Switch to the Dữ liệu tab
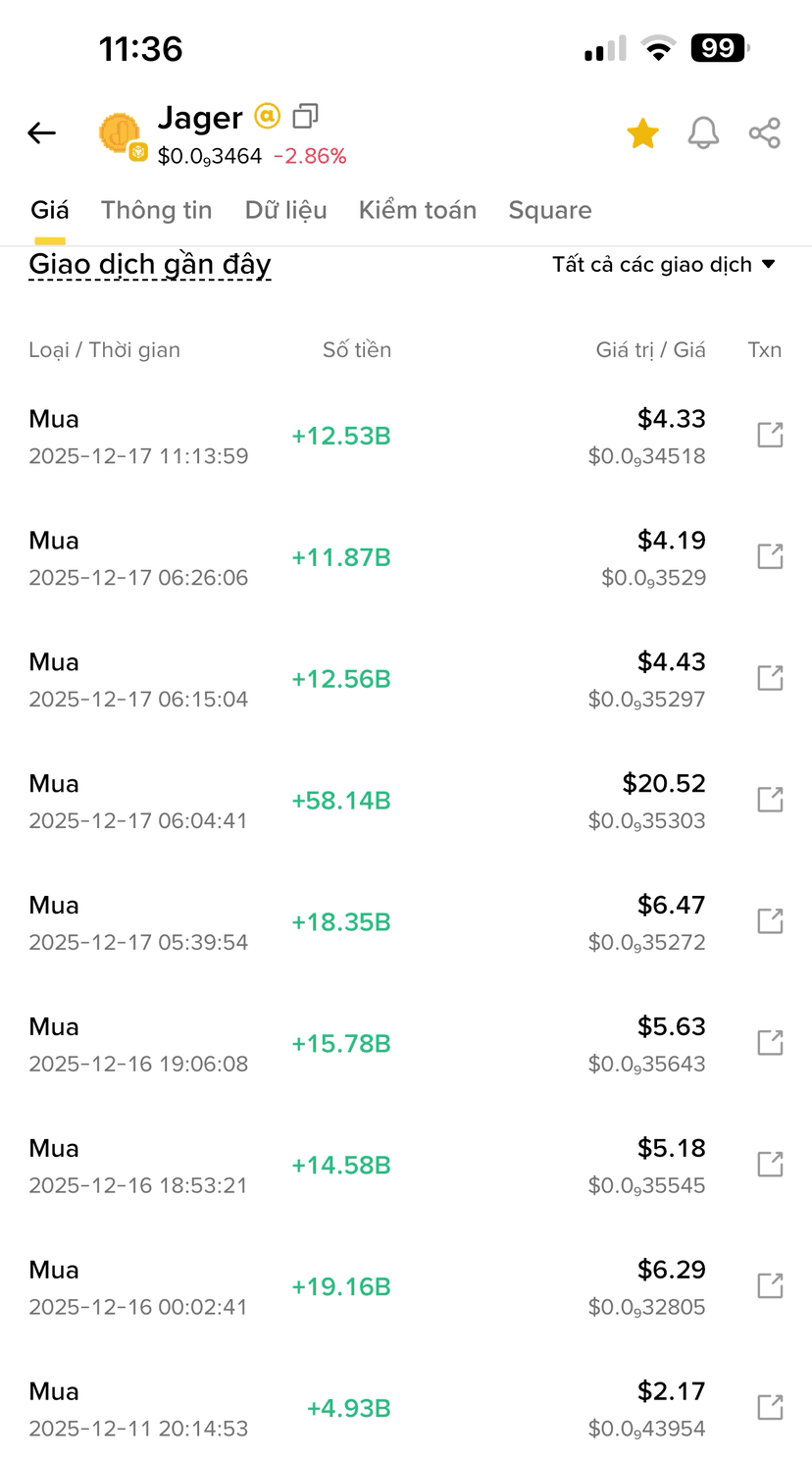This screenshot has width=812, height=1460. click(286, 210)
